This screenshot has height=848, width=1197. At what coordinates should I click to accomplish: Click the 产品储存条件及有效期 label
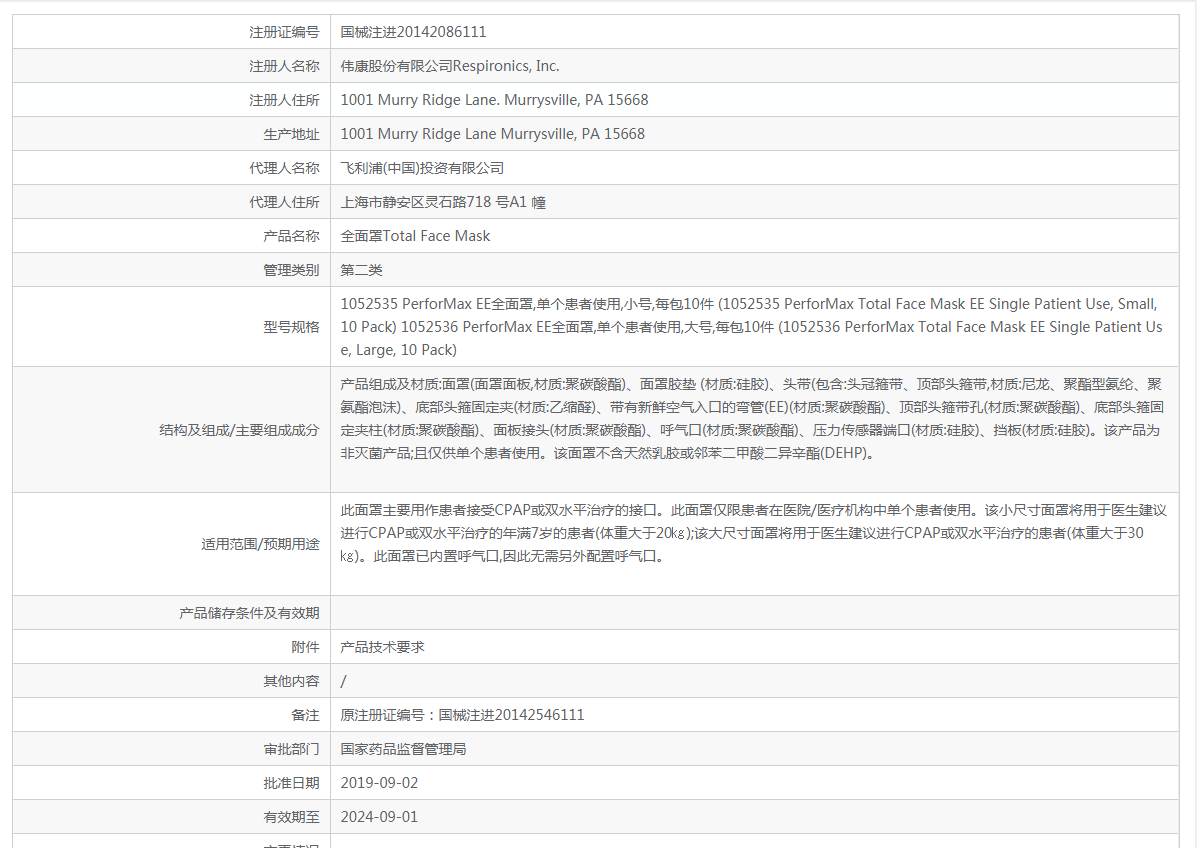click(249, 613)
